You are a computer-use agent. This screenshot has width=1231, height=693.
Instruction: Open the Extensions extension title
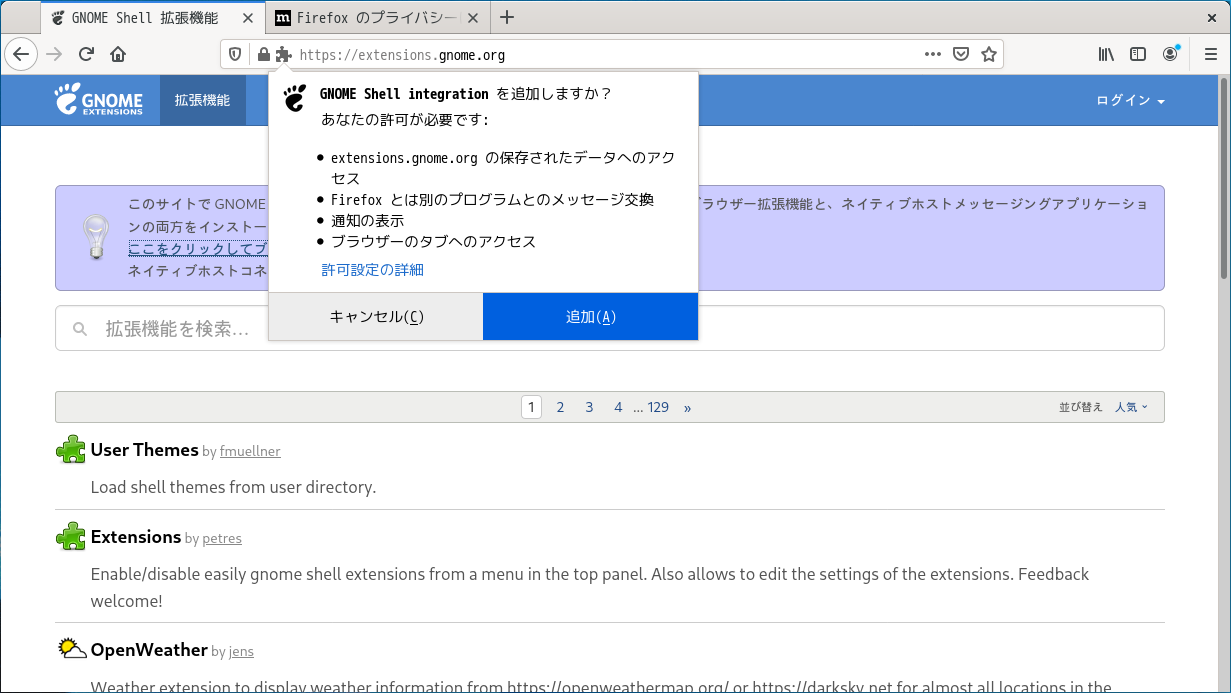[x=136, y=537]
